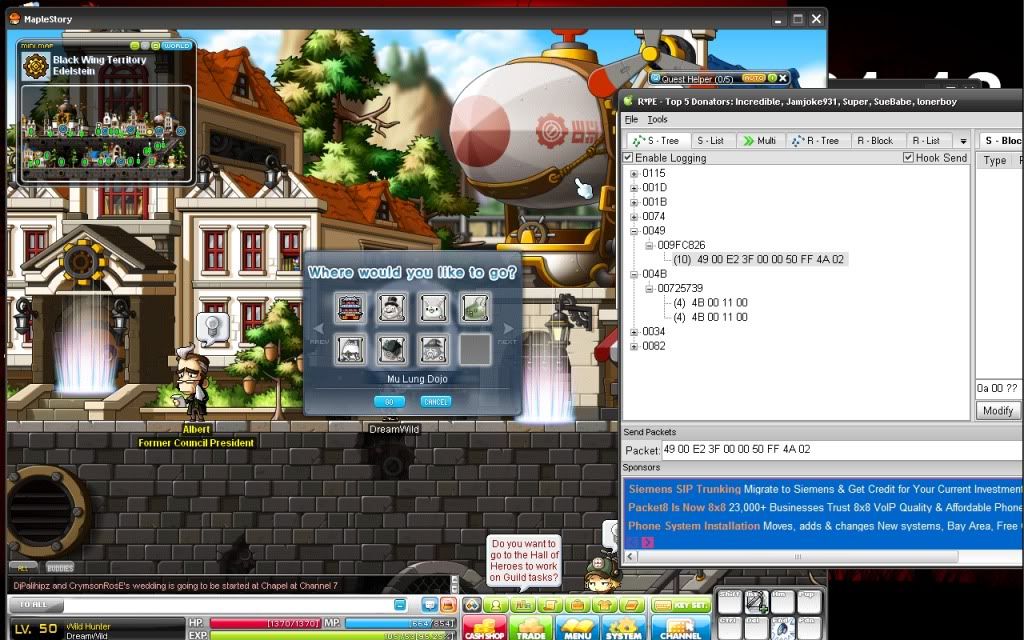Click the minimap shrink button
1024x640 pixels.
135,46
